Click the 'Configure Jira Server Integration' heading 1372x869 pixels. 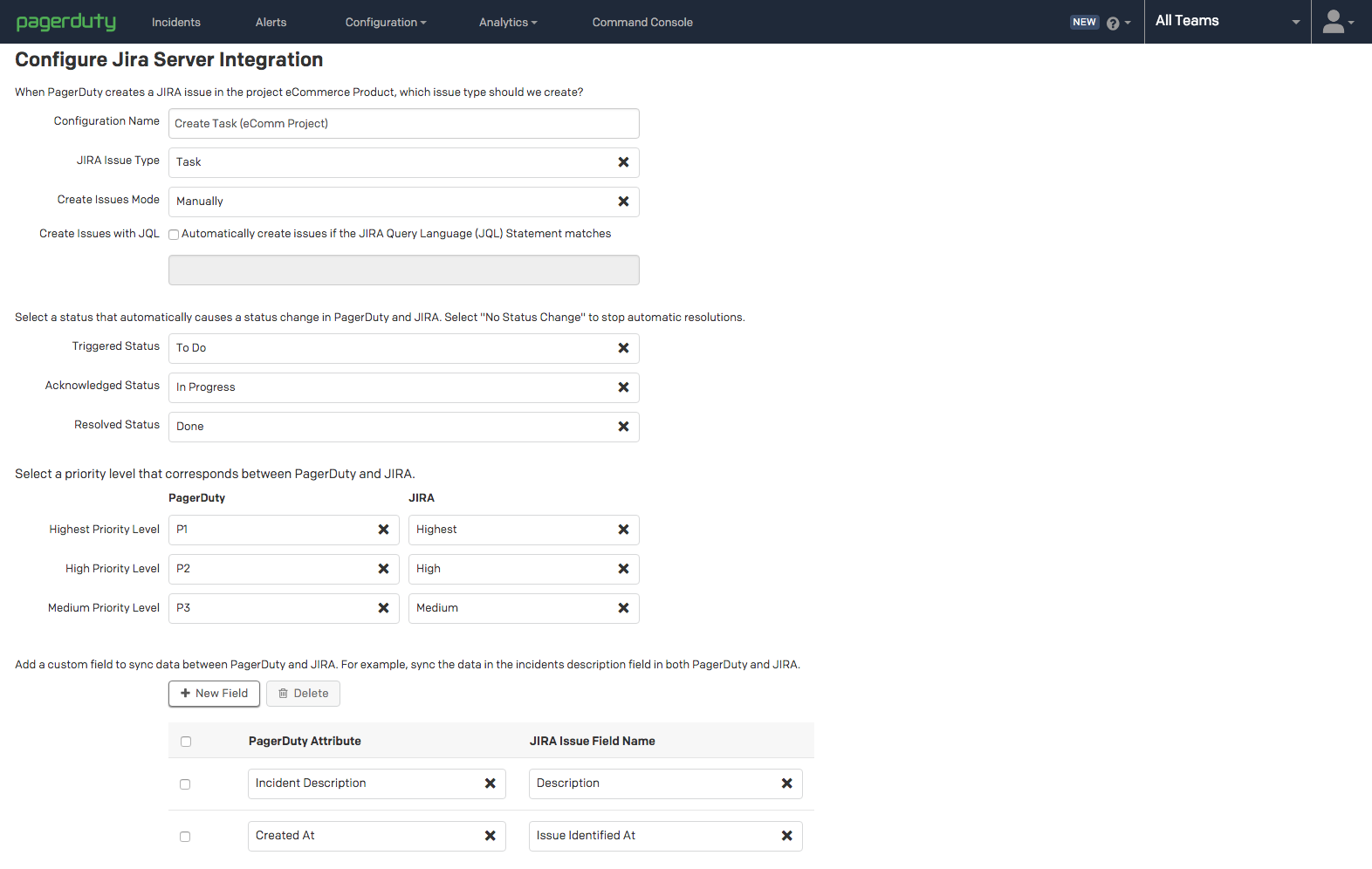pyautogui.click(x=169, y=59)
